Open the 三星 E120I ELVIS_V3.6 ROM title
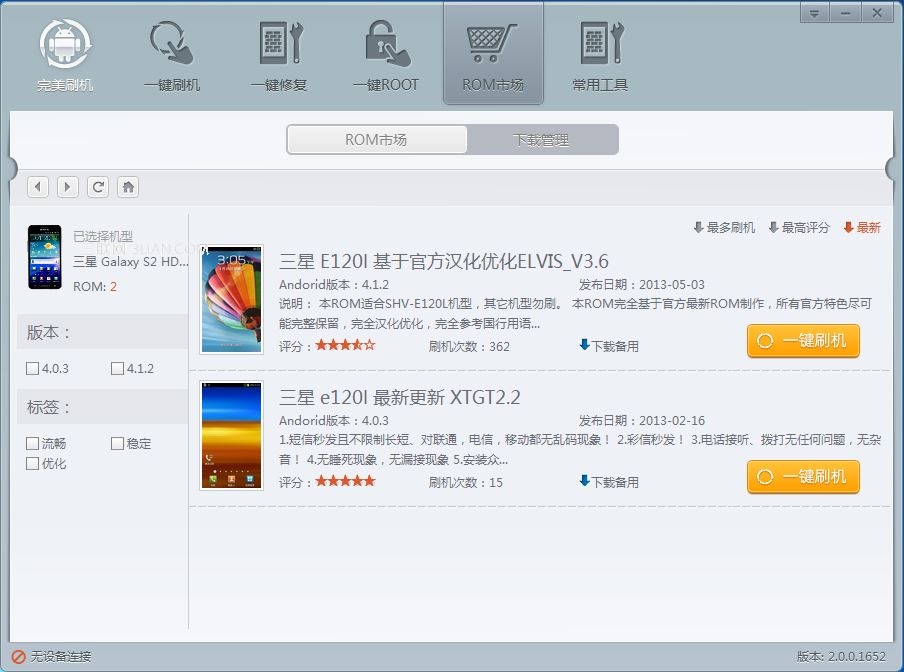904x672 pixels. point(444,261)
